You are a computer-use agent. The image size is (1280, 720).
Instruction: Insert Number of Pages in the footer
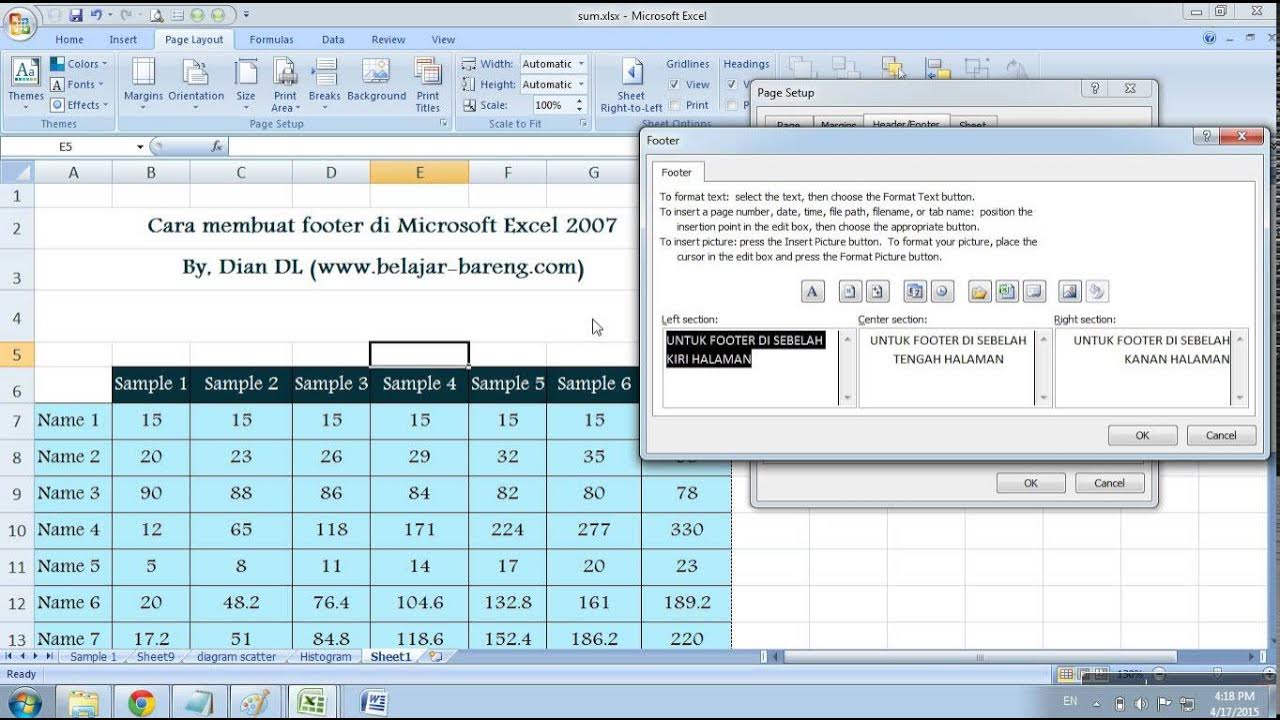click(877, 292)
